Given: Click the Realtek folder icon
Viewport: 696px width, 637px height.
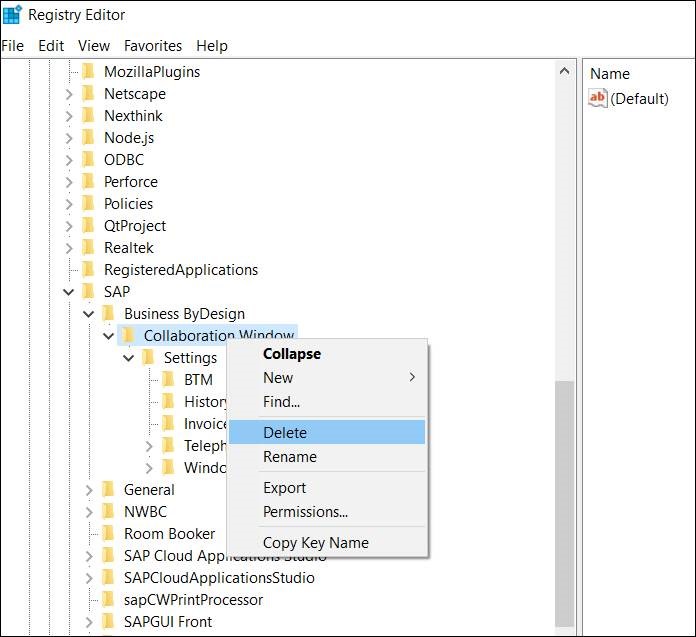Looking at the screenshot, I should point(89,247).
